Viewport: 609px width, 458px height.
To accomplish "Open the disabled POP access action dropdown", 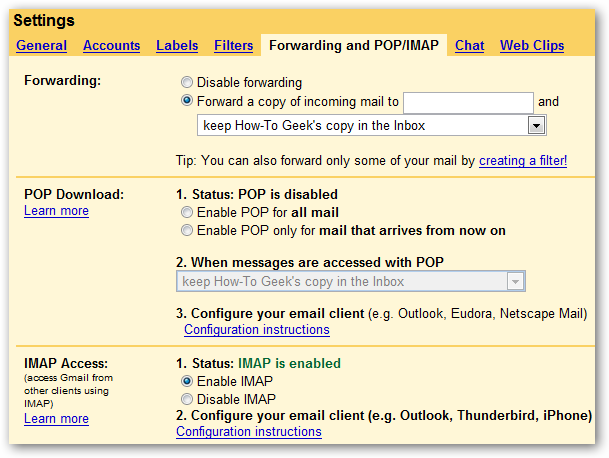I will click(351, 281).
